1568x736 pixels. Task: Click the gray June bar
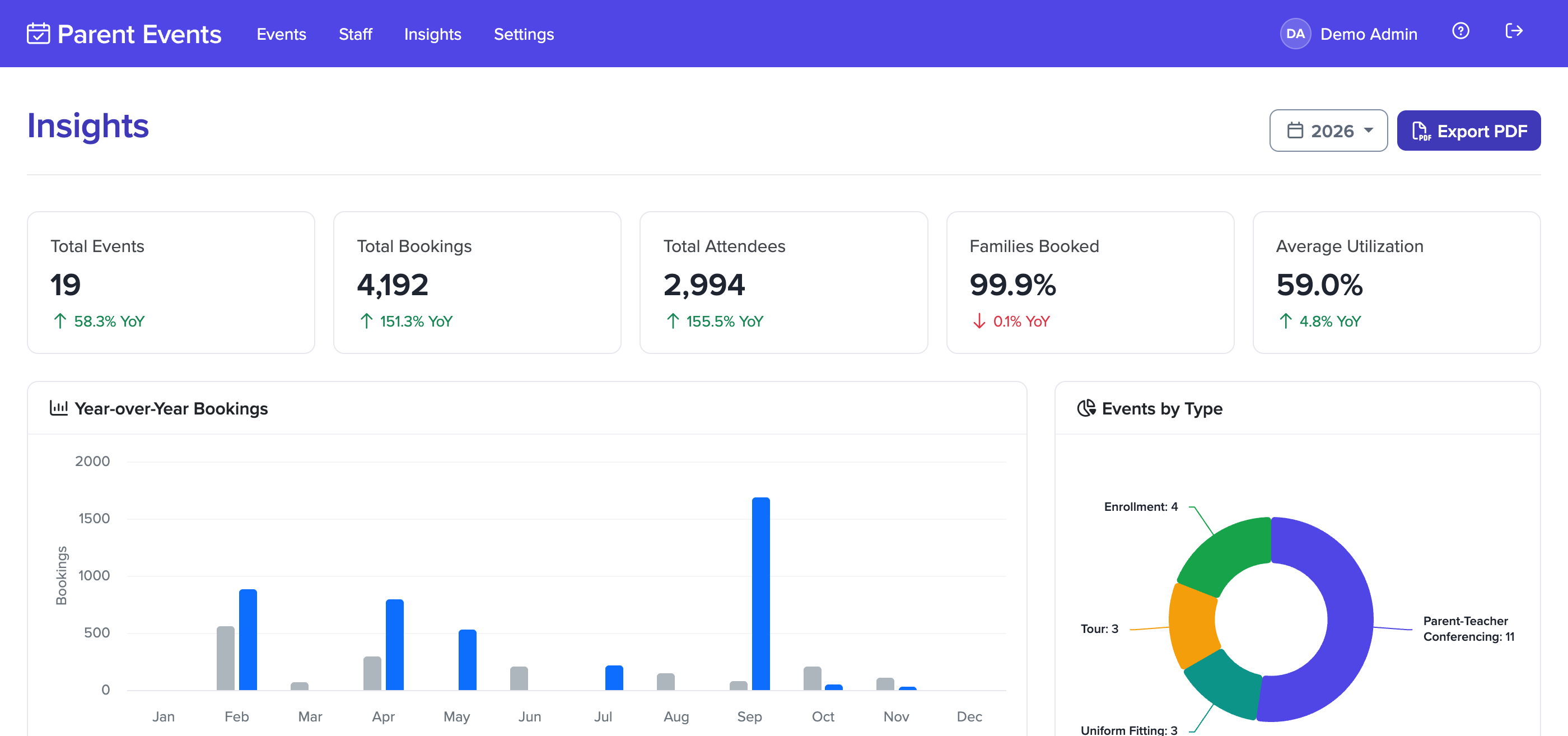point(519,678)
